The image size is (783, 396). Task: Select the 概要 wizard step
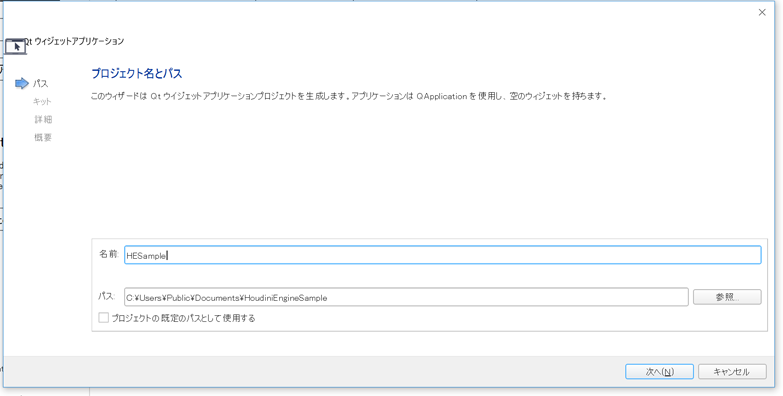[x=43, y=137]
